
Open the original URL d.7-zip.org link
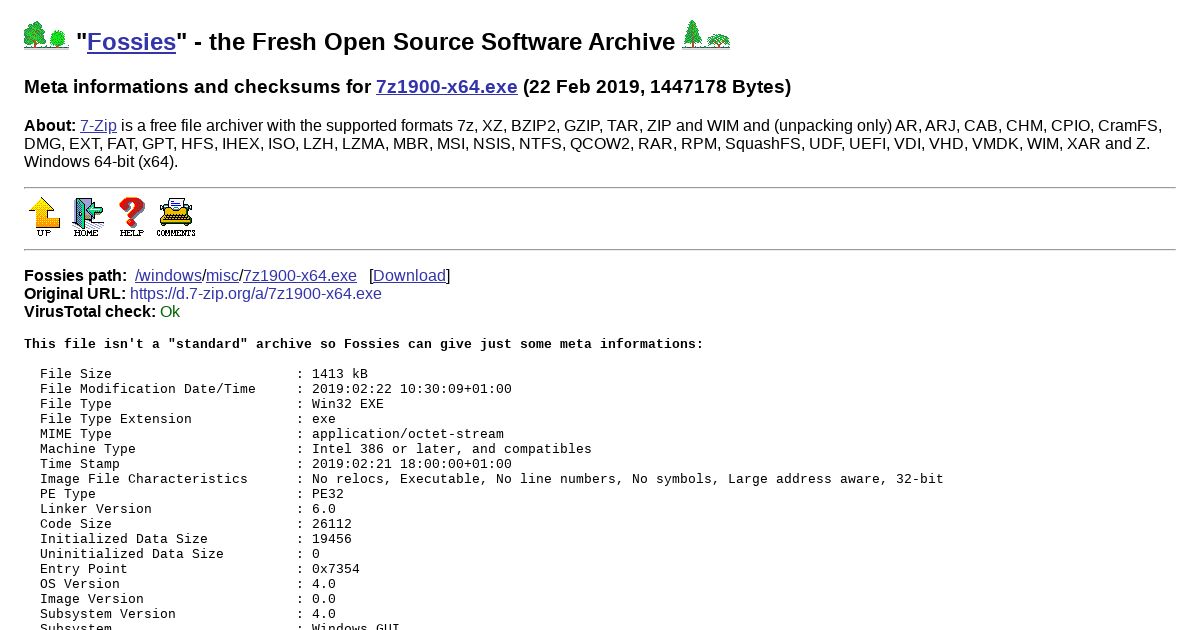[x=256, y=294]
